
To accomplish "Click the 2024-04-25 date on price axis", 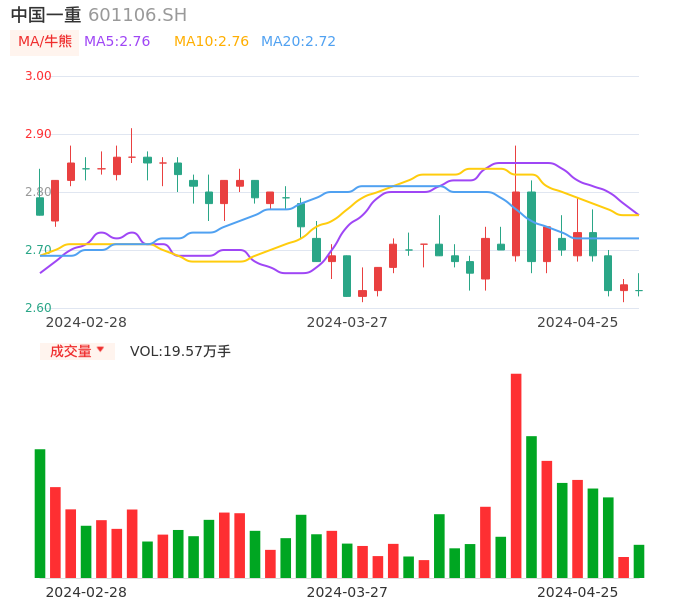I will [x=577, y=322].
